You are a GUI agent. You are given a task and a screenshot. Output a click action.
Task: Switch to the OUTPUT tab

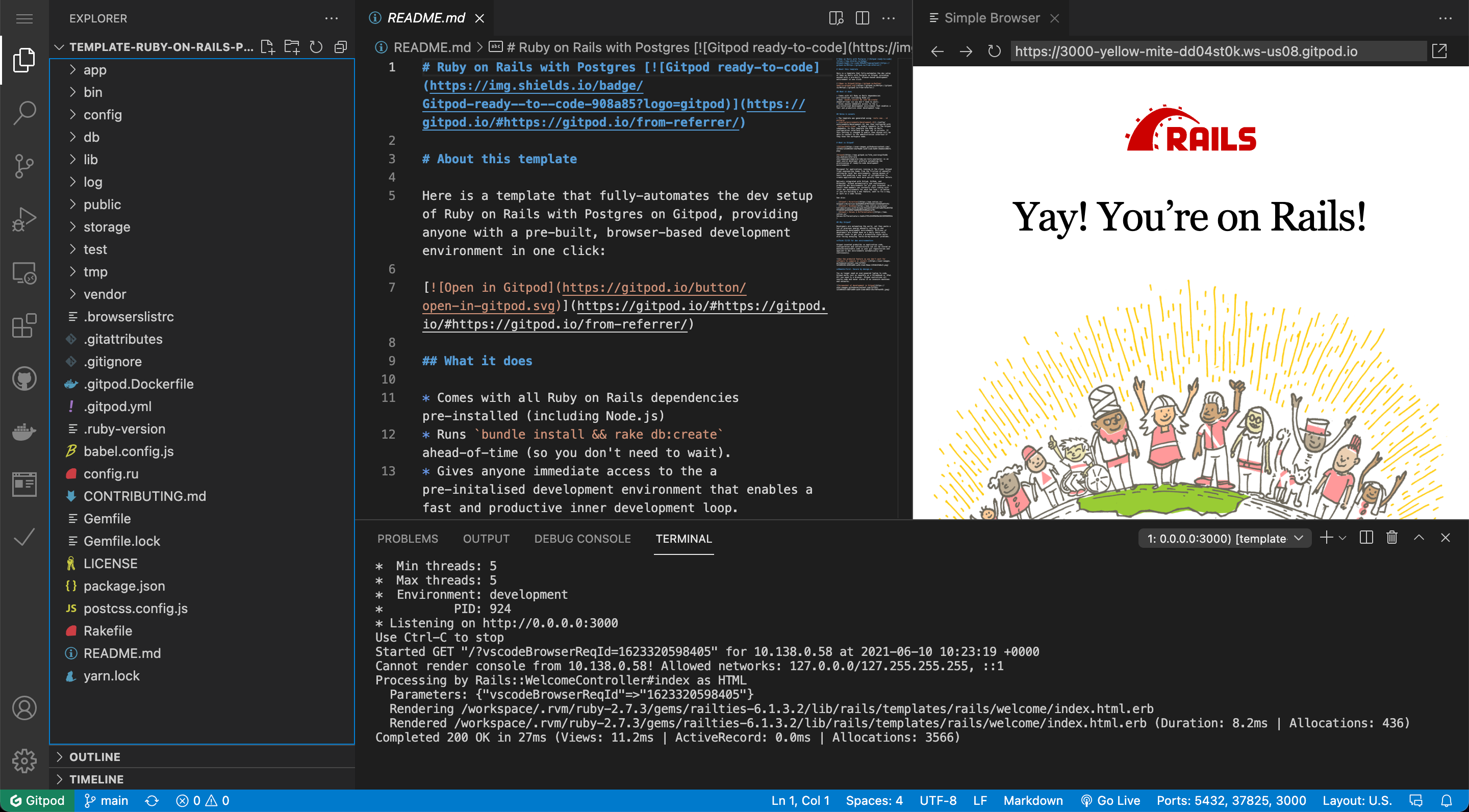coord(486,539)
